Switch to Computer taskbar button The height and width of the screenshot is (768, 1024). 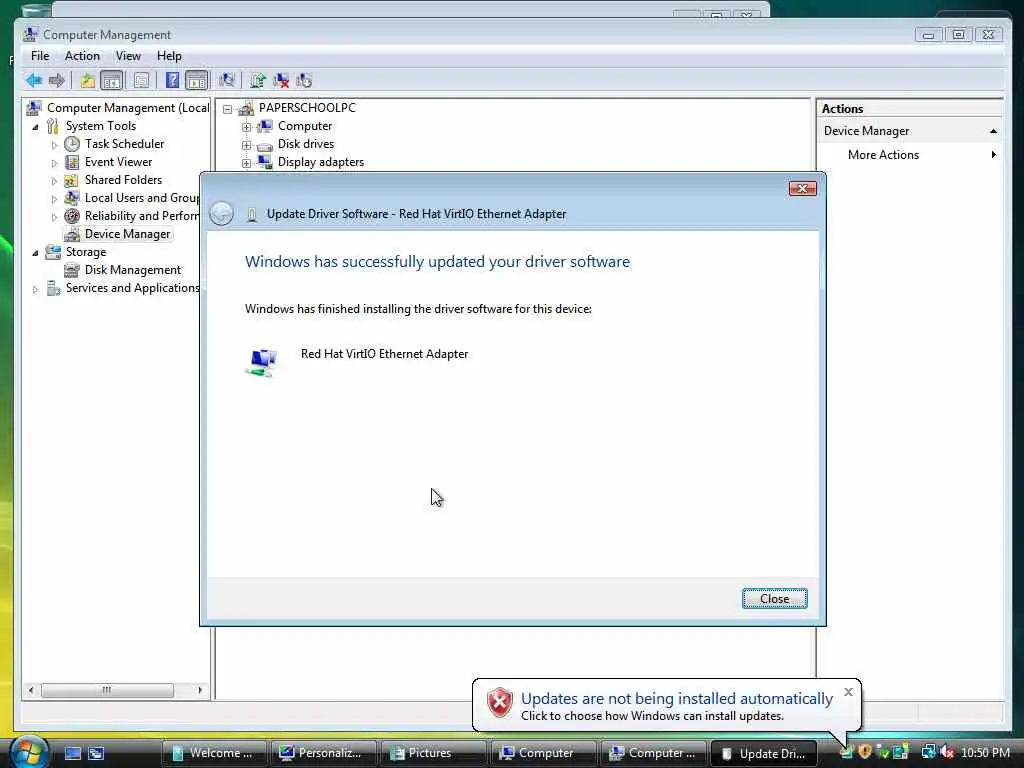pyautogui.click(x=543, y=753)
